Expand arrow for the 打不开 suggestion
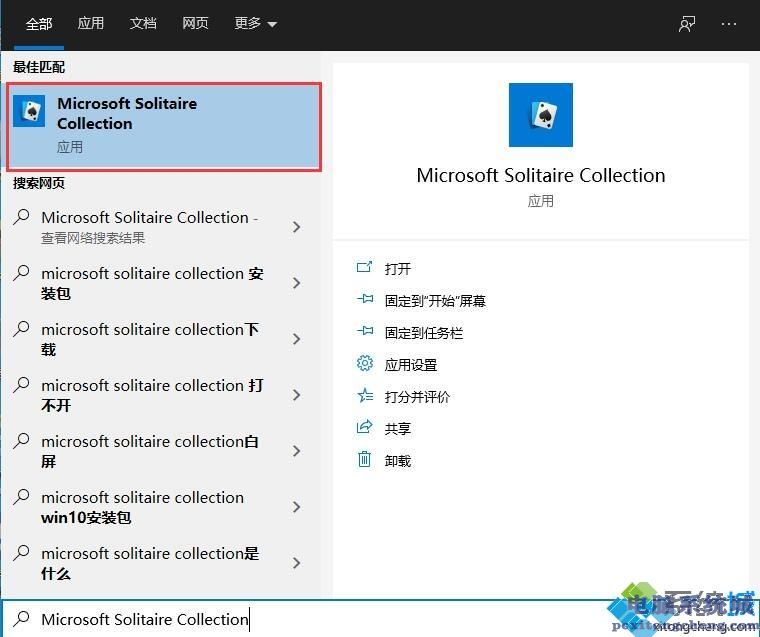The image size is (760, 637). pyautogui.click(x=297, y=395)
